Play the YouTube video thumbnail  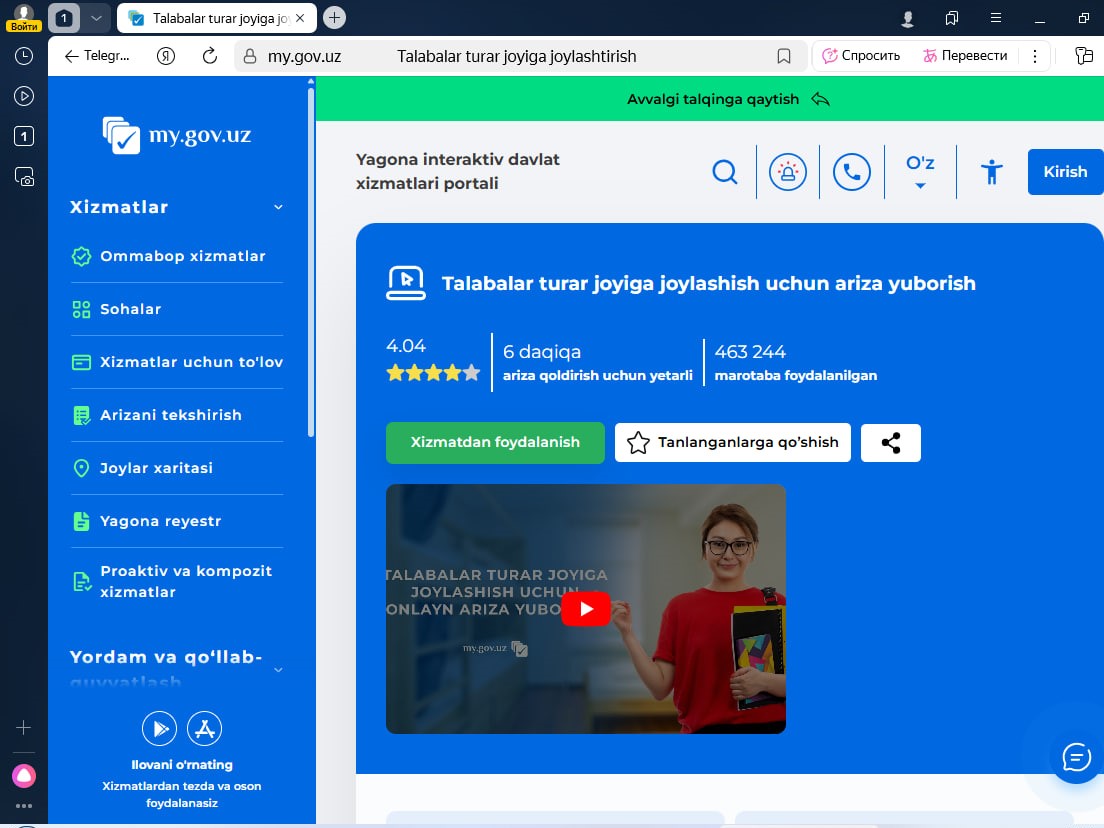[585, 609]
